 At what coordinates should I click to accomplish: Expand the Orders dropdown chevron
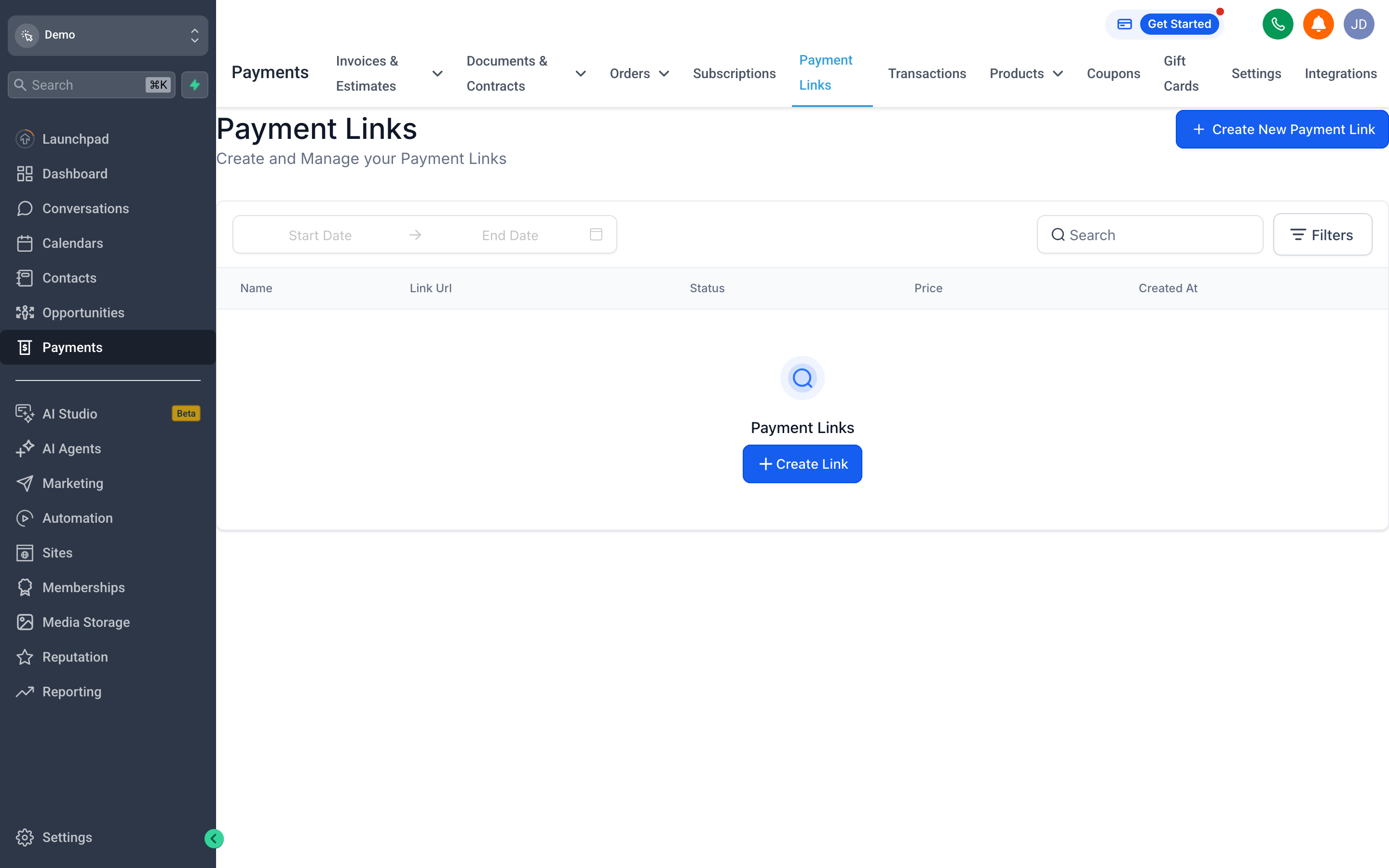pyautogui.click(x=664, y=73)
